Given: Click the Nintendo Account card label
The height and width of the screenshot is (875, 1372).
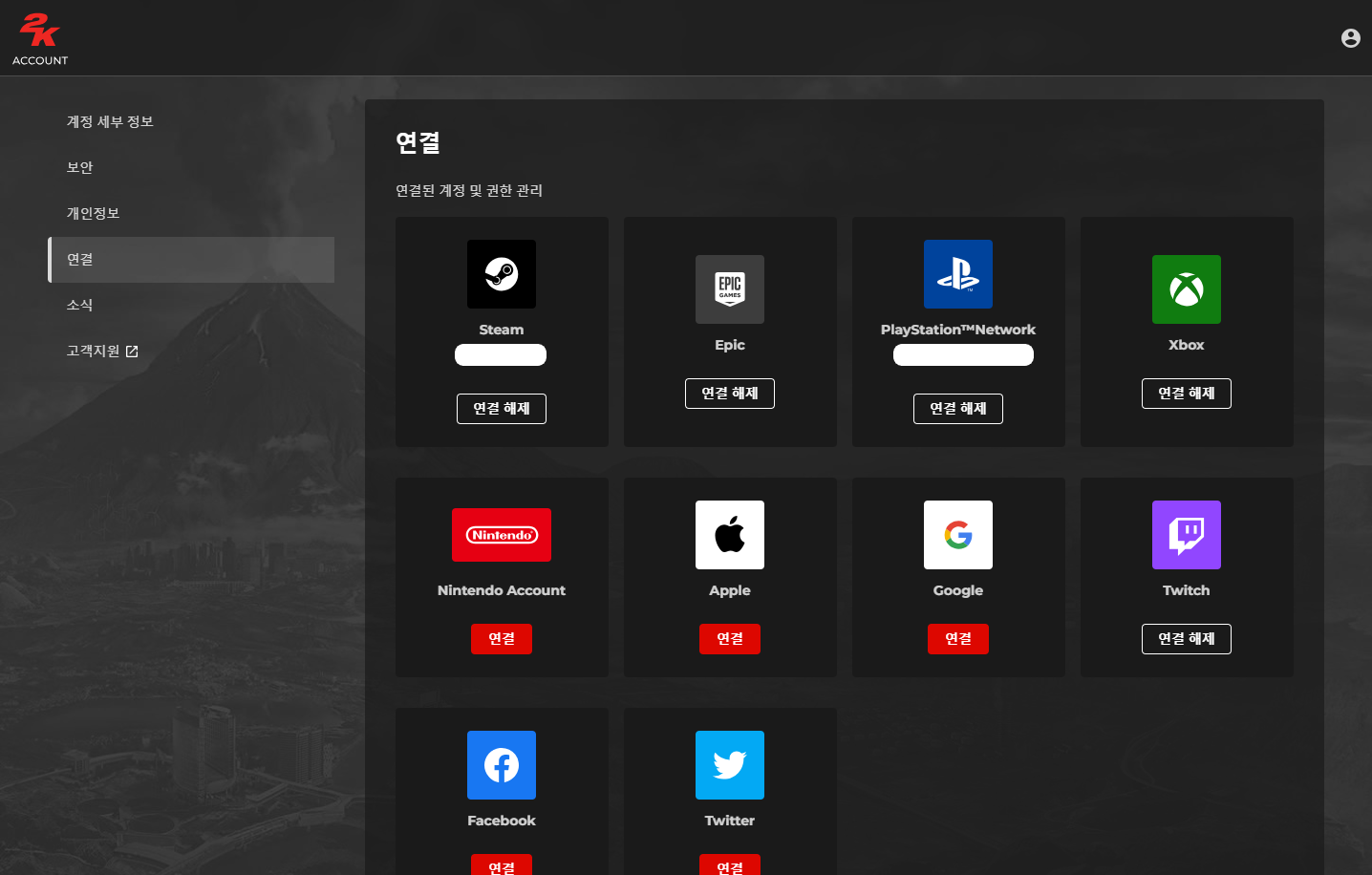Looking at the screenshot, I should [x=502, y=590].
